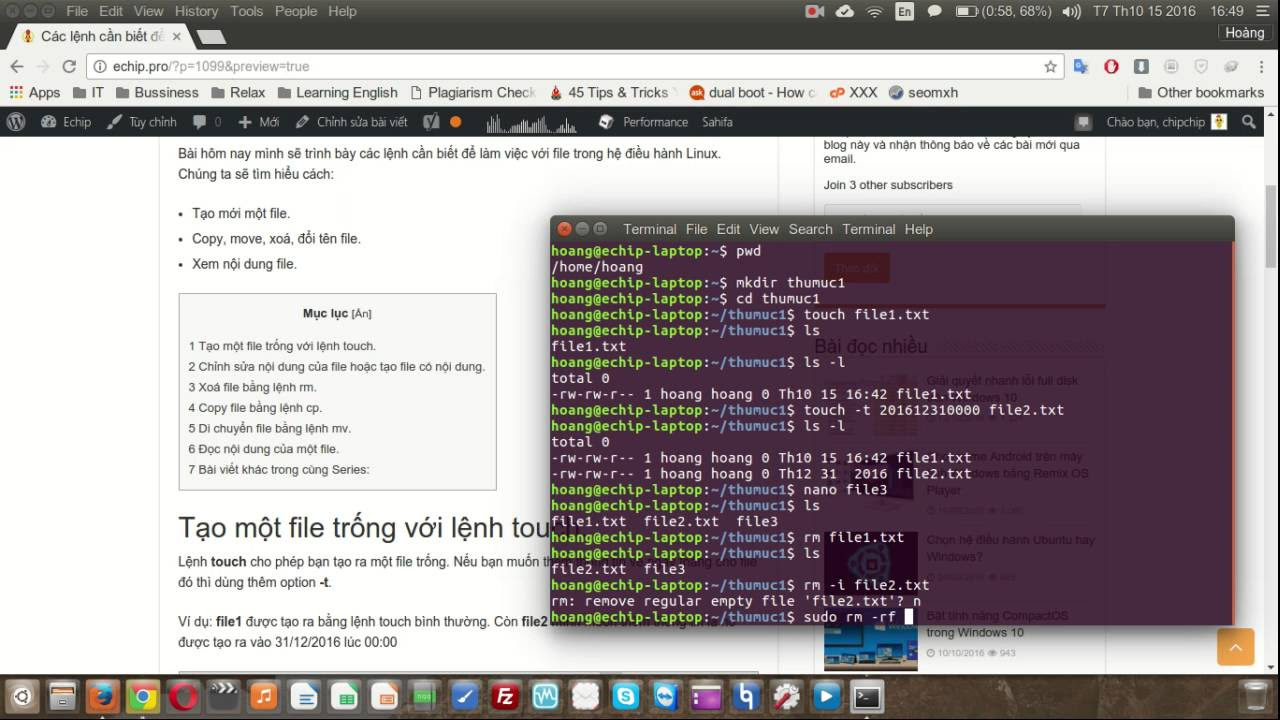The image size is (1280, 720).
Task: Launch Opera from the dock
Action: [x=182, y=696]
